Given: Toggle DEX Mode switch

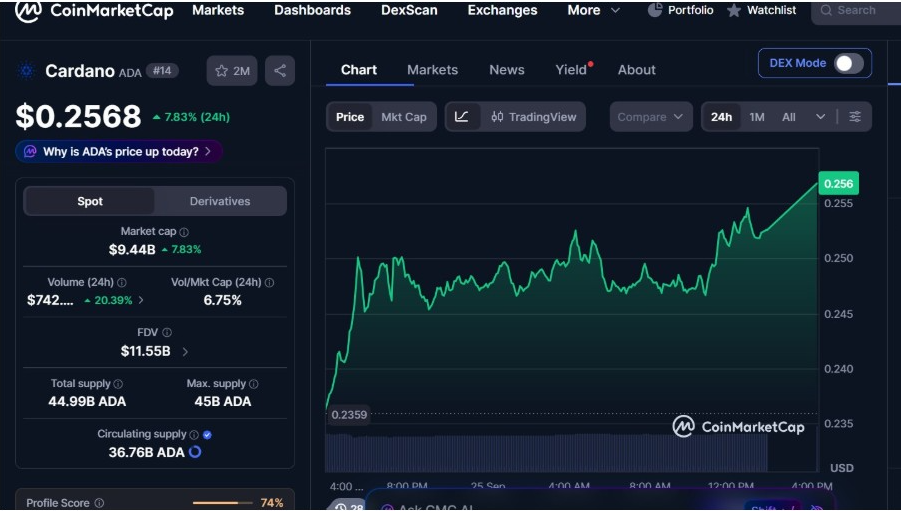Looking at the screenshot, I should (x=849, y=63).
